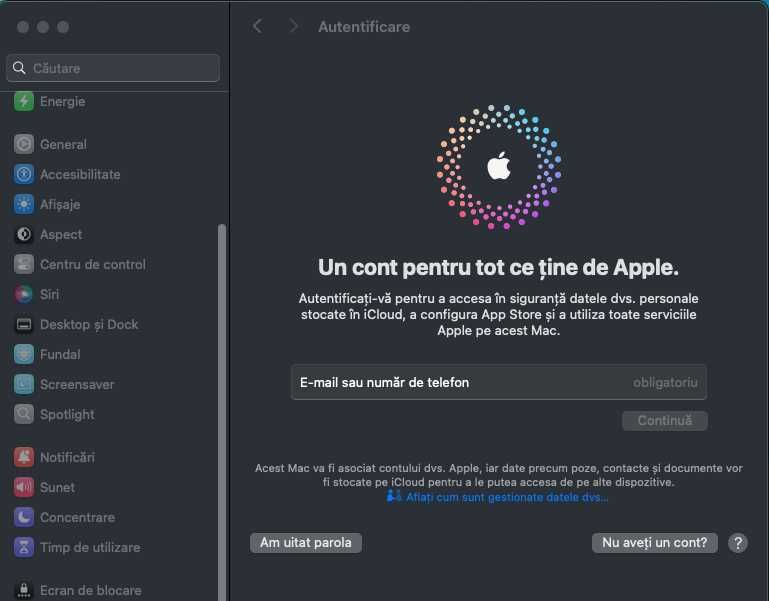Open the Aspect appearance icon
Image resolution: width=769 pixels, height=601 pixels.
coord(24,234)
